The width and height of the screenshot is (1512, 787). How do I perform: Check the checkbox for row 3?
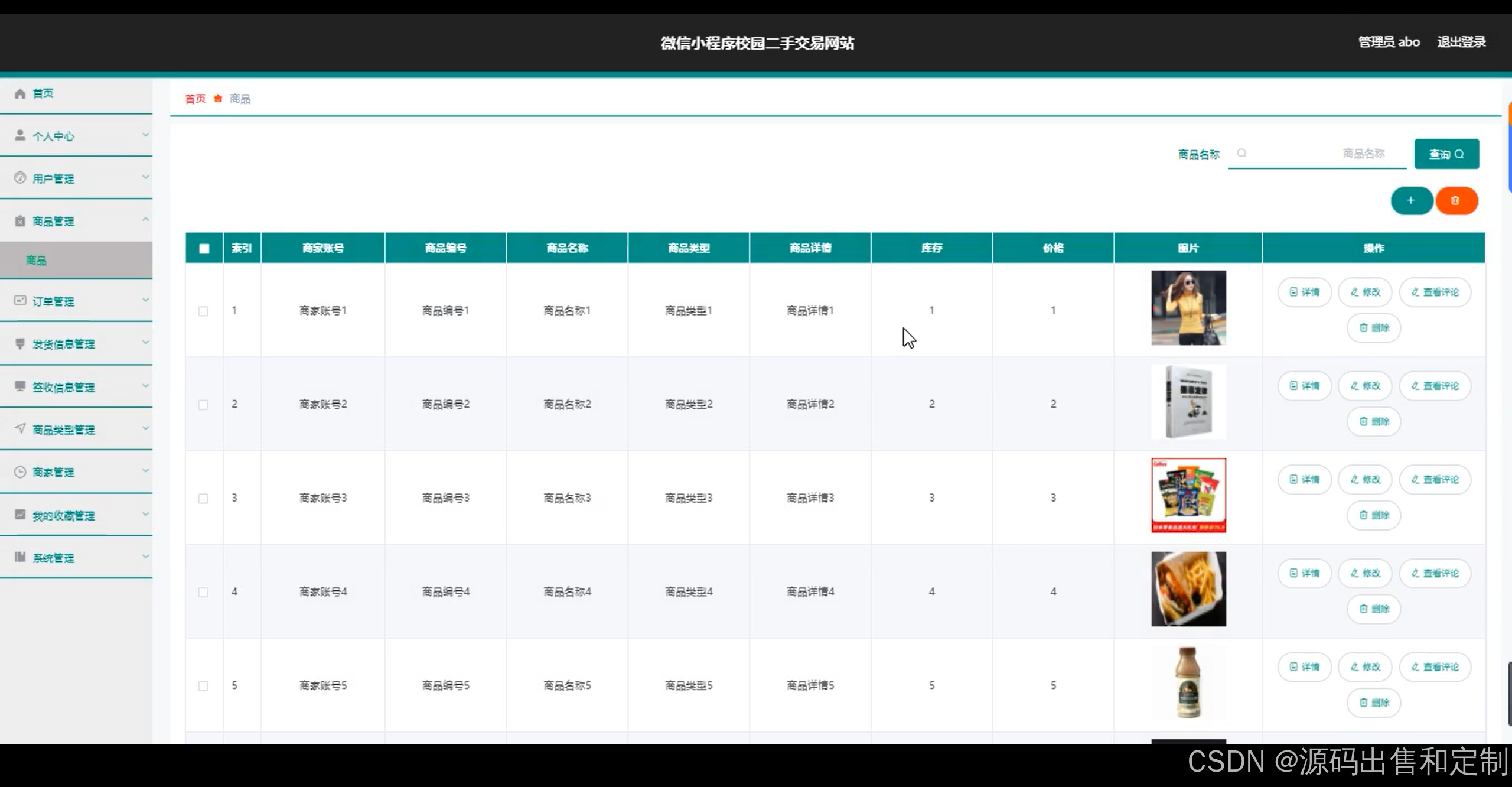[x=203, y=499]
